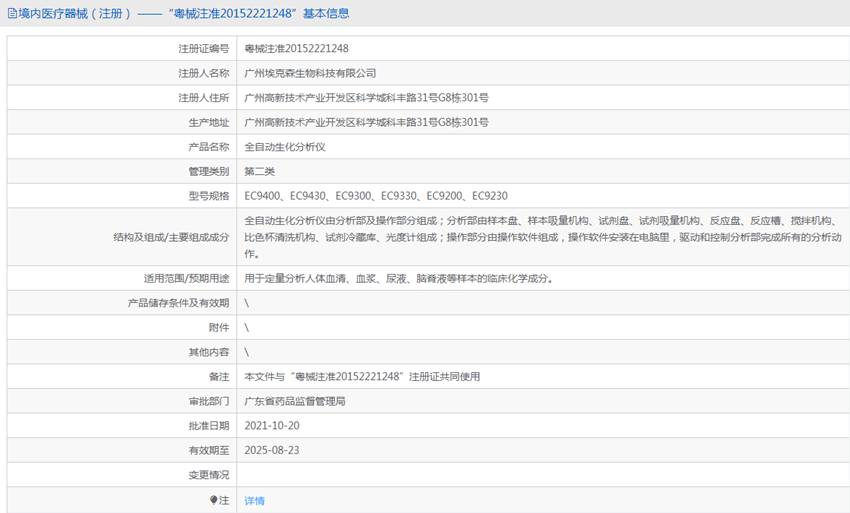Select the product name 全自动生化分析仪
Screen dimensions: 850x513
(x=285, y=147)
